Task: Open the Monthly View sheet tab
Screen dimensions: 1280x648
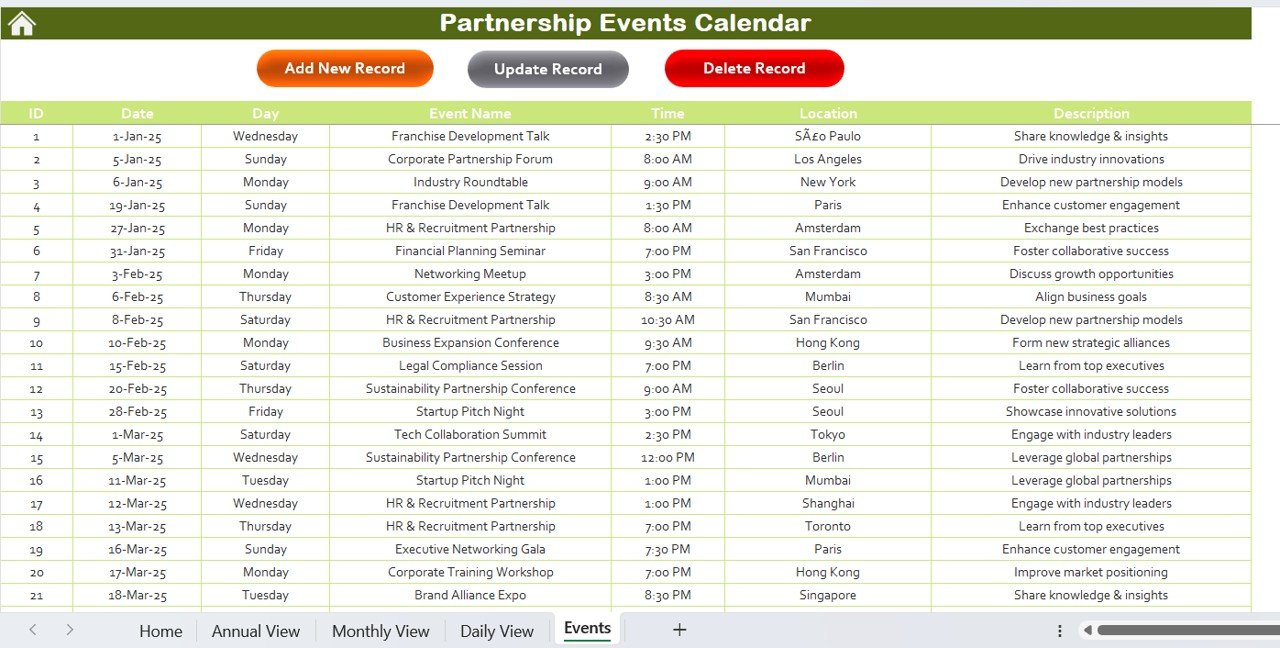Action: pyautogui.click(x=381, y=631)
